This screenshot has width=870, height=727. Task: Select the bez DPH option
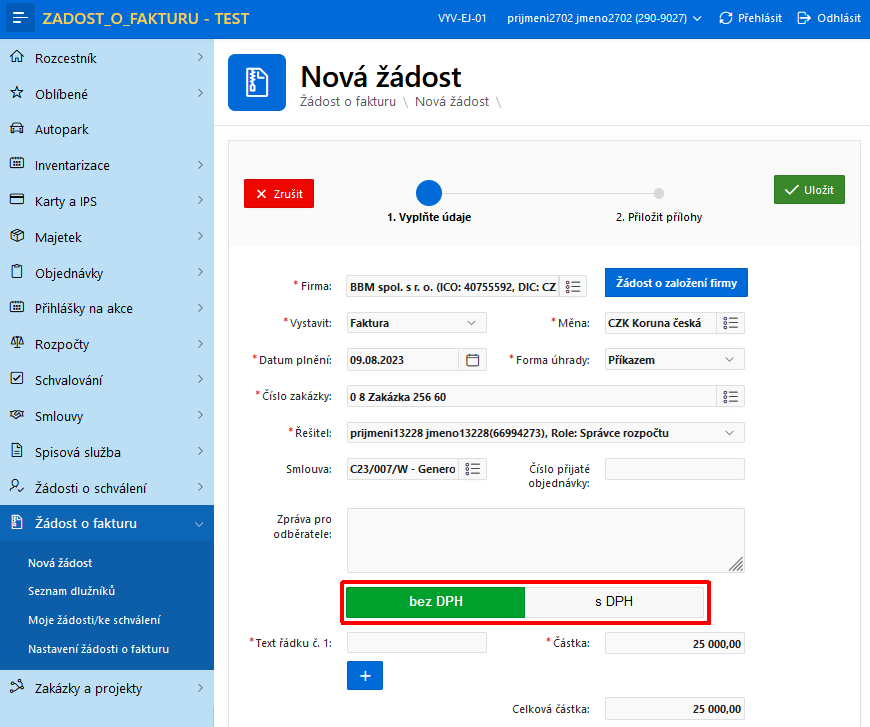point(436,602)
